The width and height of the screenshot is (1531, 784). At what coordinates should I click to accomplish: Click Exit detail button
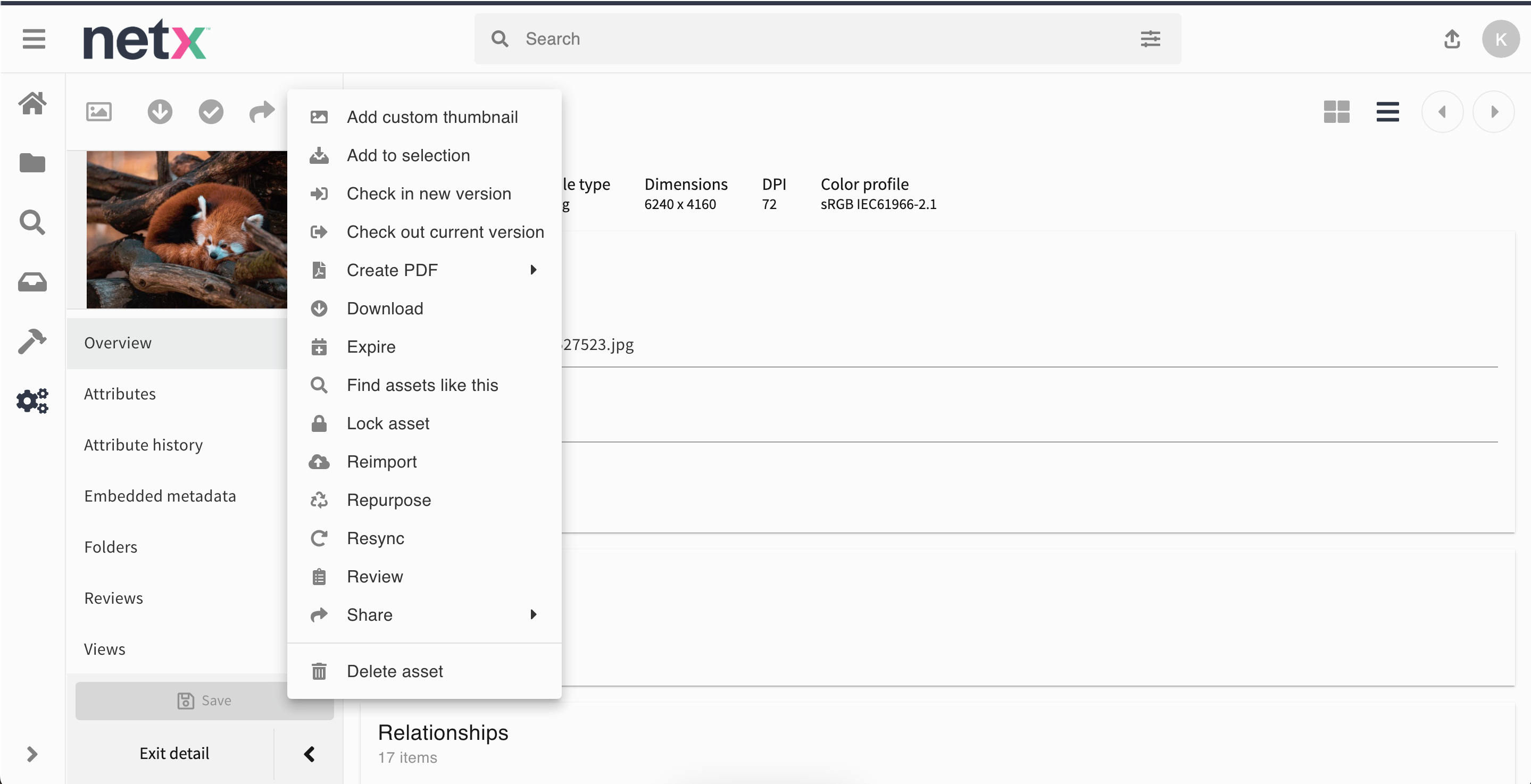pos(174,753)
